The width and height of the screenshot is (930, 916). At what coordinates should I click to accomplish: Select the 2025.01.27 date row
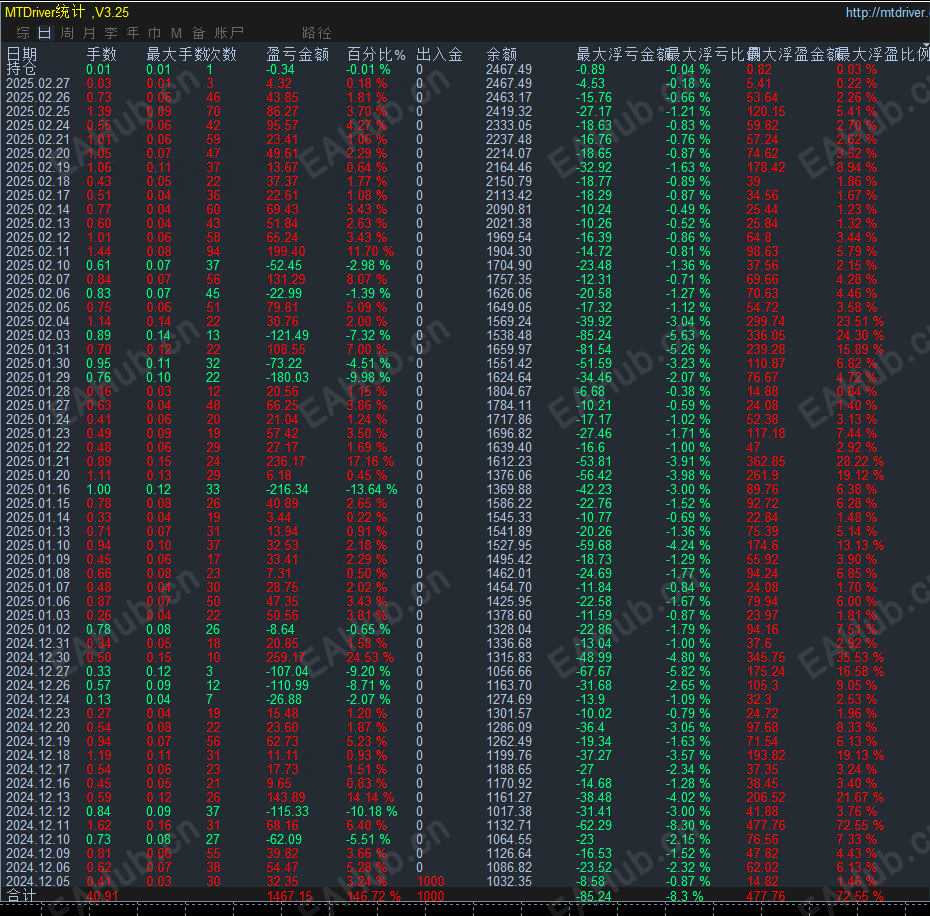pos(38,405)
